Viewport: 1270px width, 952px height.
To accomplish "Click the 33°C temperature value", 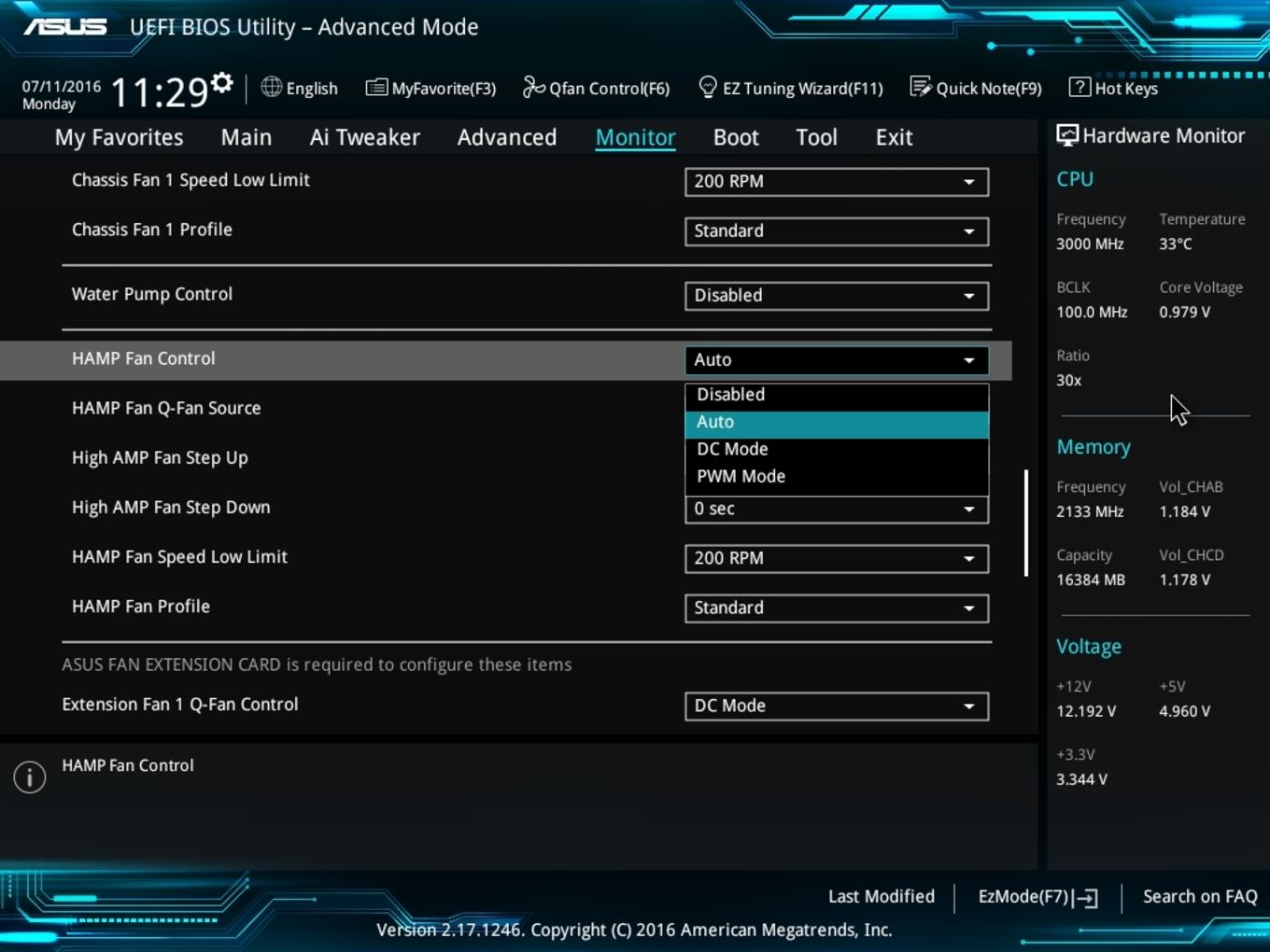I will coord(1176,244).
